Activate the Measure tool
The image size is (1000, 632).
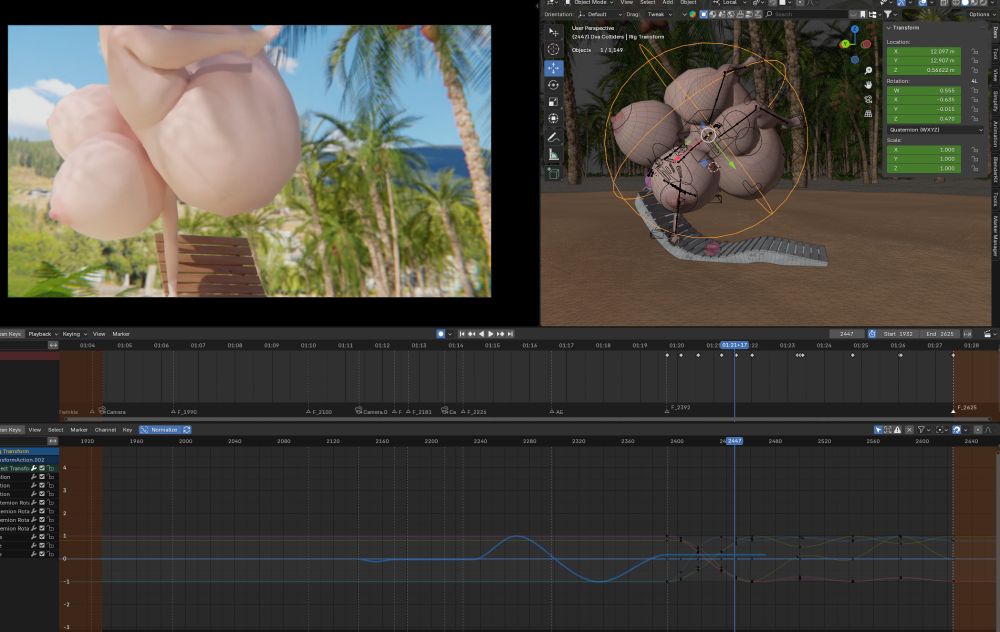pyautogui.click(x=554, y=154)
